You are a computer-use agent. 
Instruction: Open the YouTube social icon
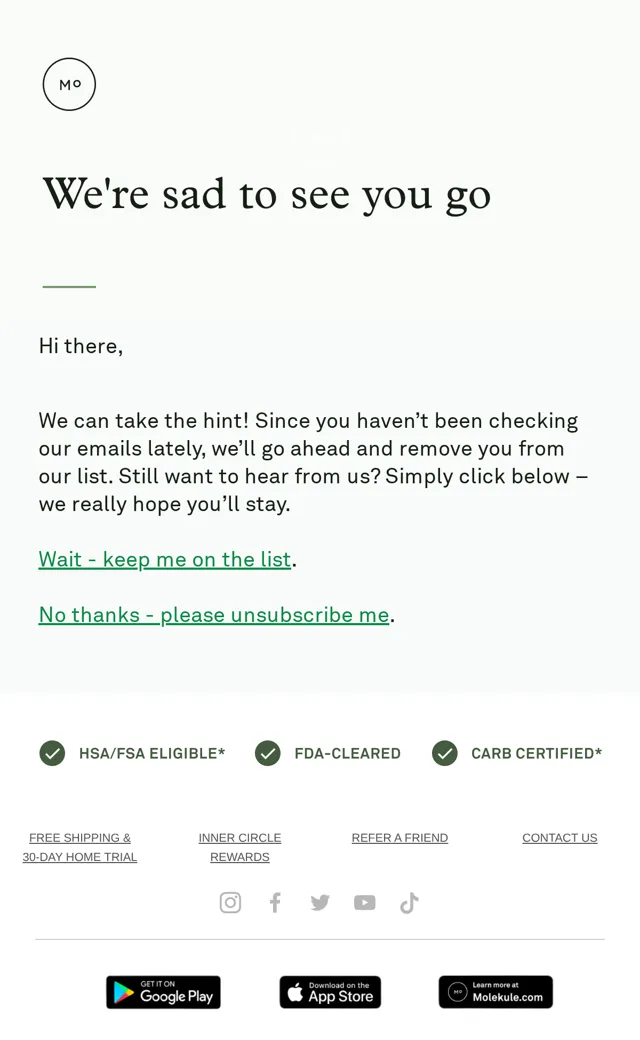[x=365, y=903]
